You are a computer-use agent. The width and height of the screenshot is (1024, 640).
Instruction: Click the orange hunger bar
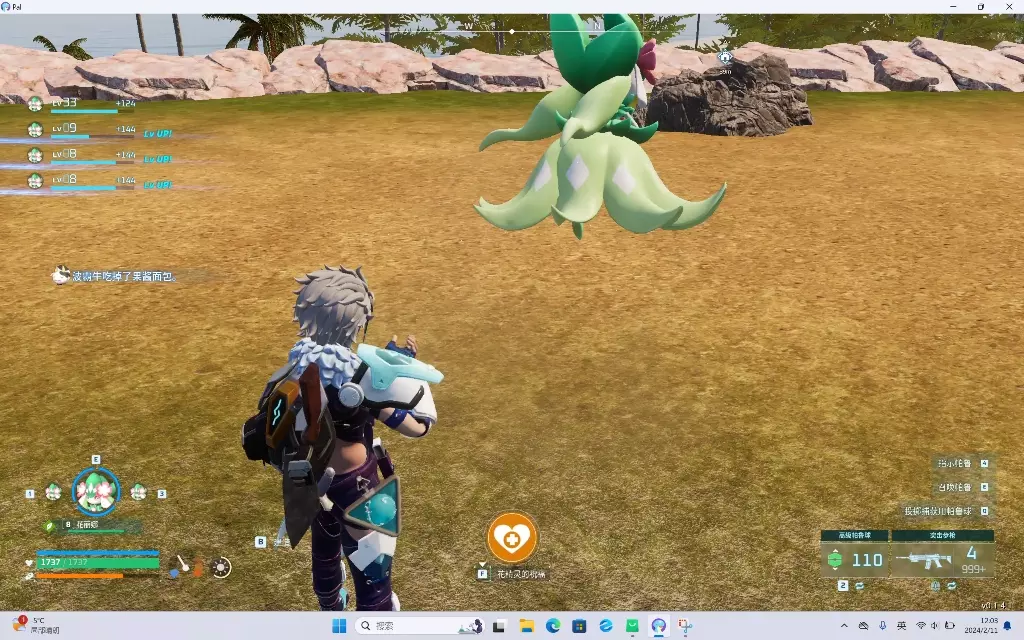79,575
